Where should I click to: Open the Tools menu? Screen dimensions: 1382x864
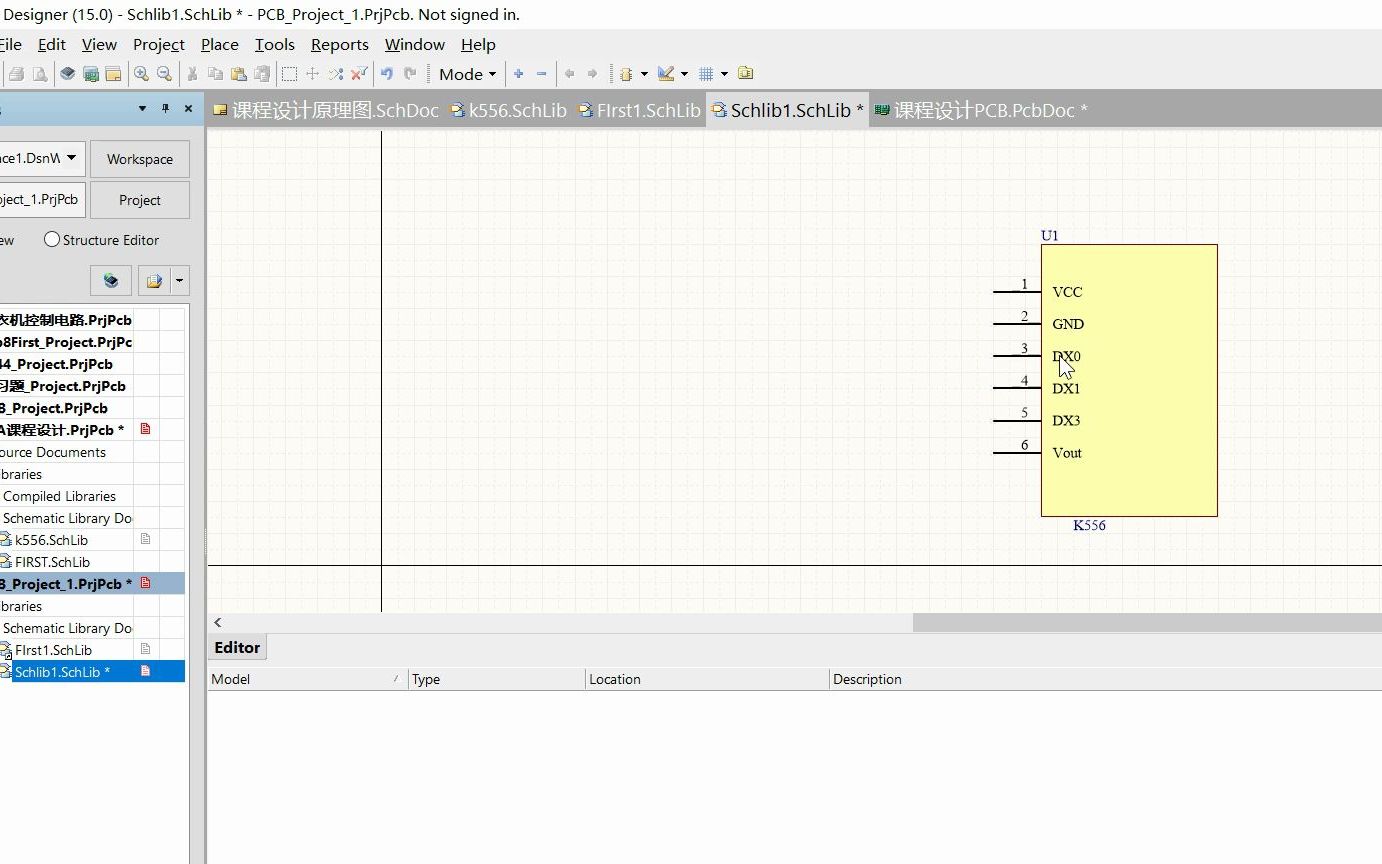click(x=274, y=44)
